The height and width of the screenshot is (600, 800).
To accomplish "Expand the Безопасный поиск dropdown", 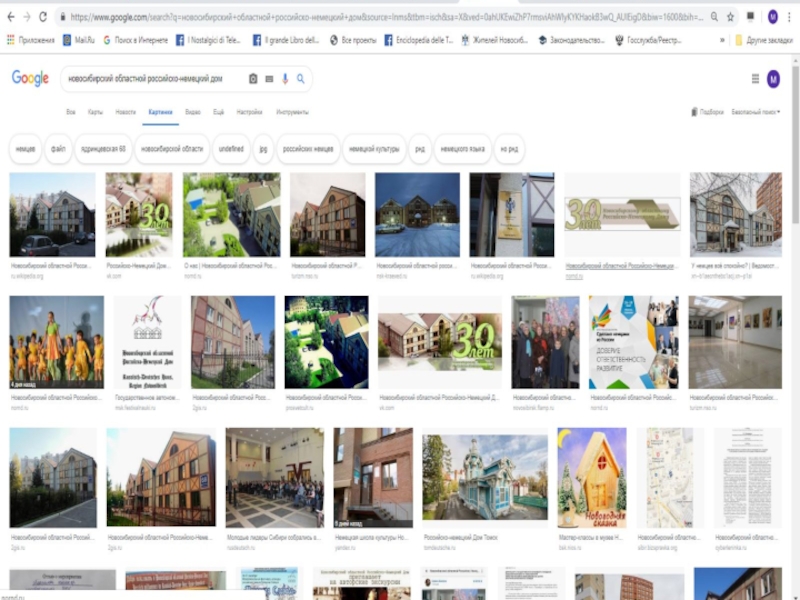I will pos(755,112).
